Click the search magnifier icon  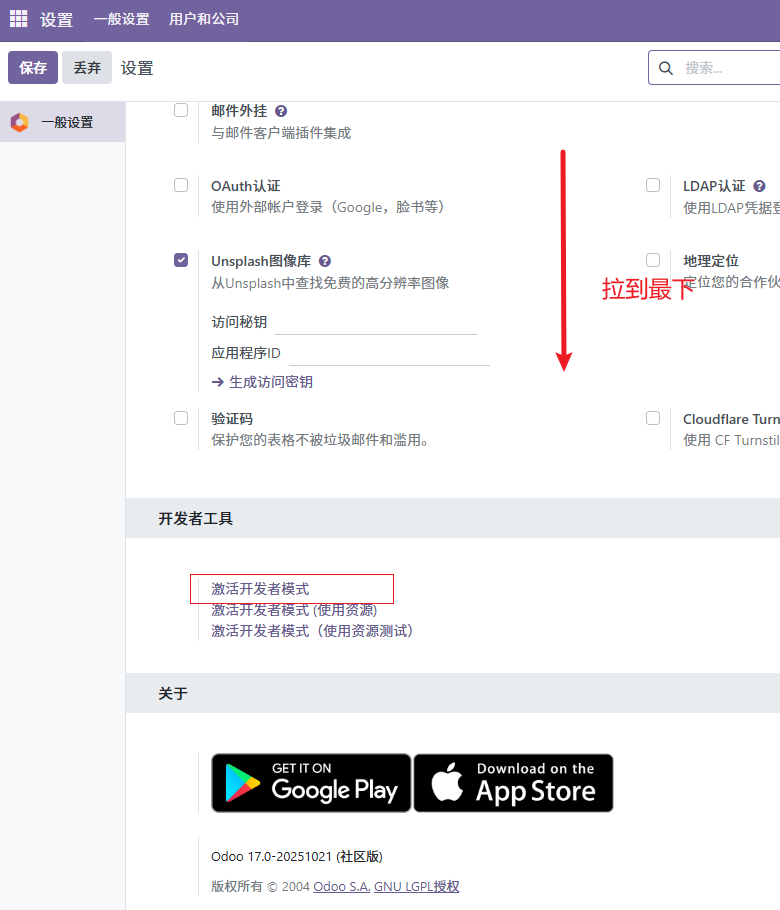tap(666, 68)
